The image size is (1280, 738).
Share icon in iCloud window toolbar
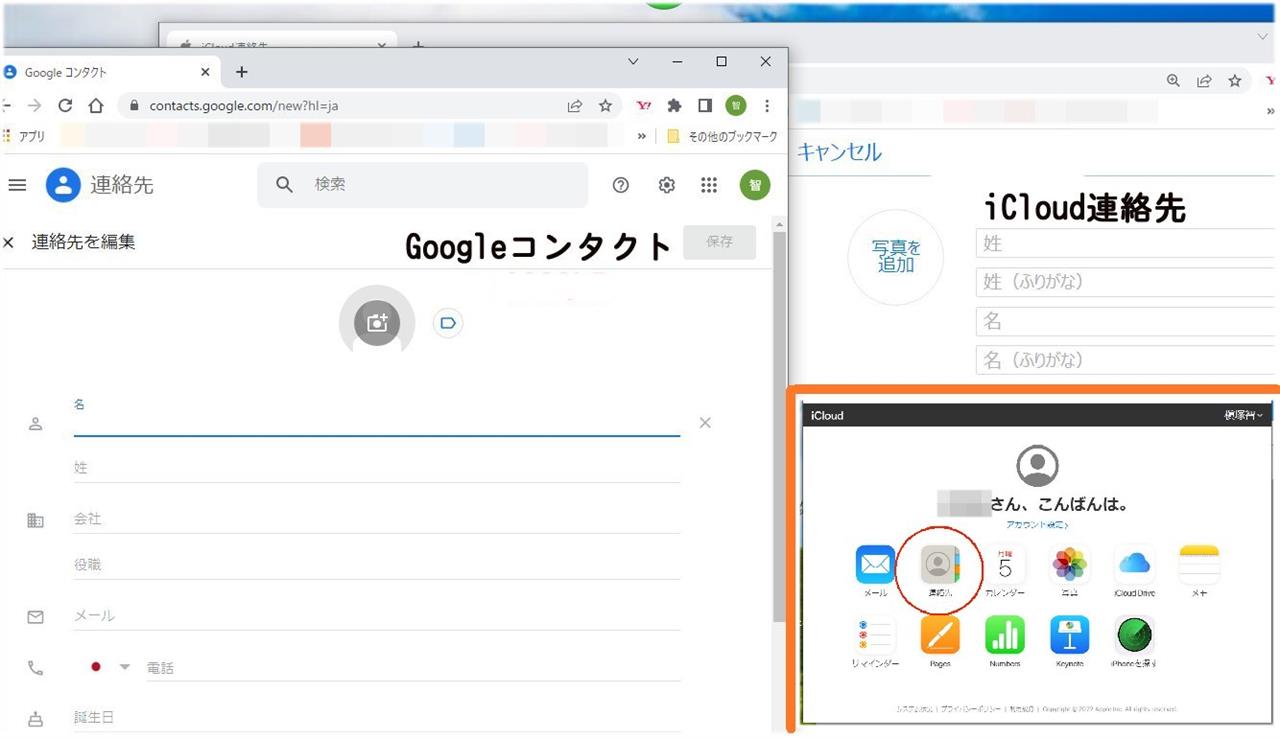[x=1205, y=81]
